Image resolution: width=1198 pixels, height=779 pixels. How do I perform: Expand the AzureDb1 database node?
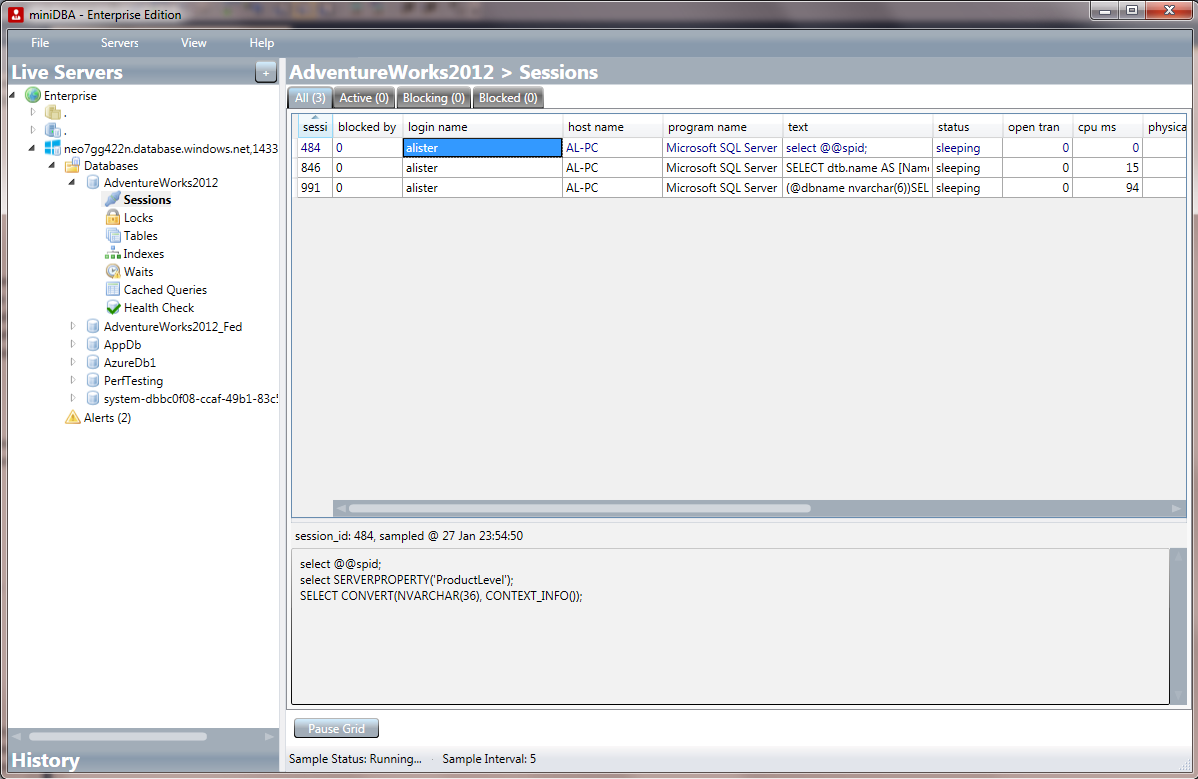point(73,363)
